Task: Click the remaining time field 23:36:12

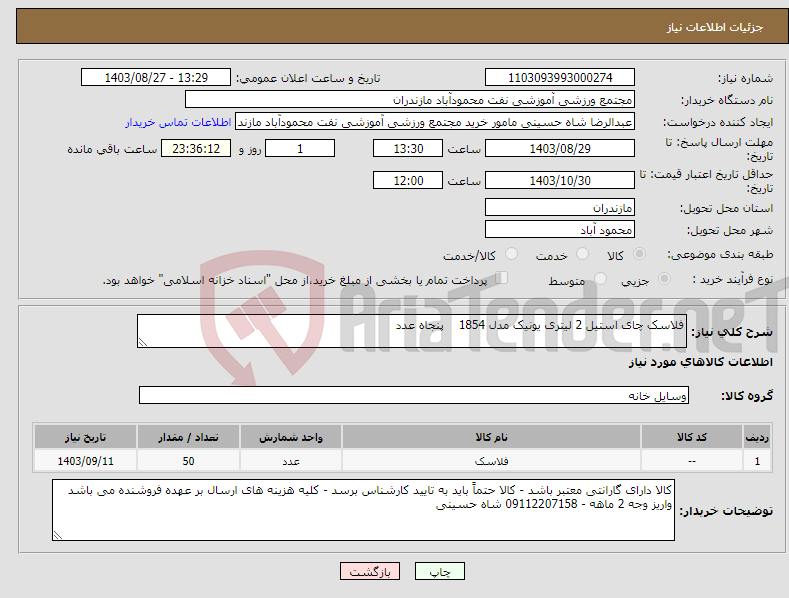Action: click(196, 148)
